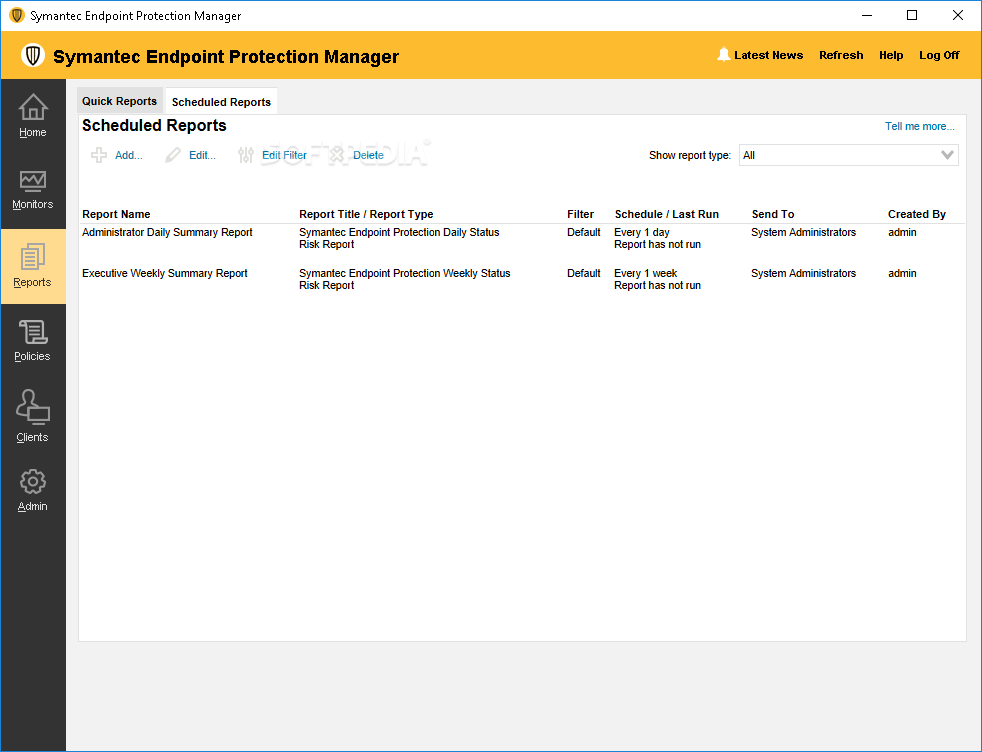Click the Tell me more link

[919, 126]
